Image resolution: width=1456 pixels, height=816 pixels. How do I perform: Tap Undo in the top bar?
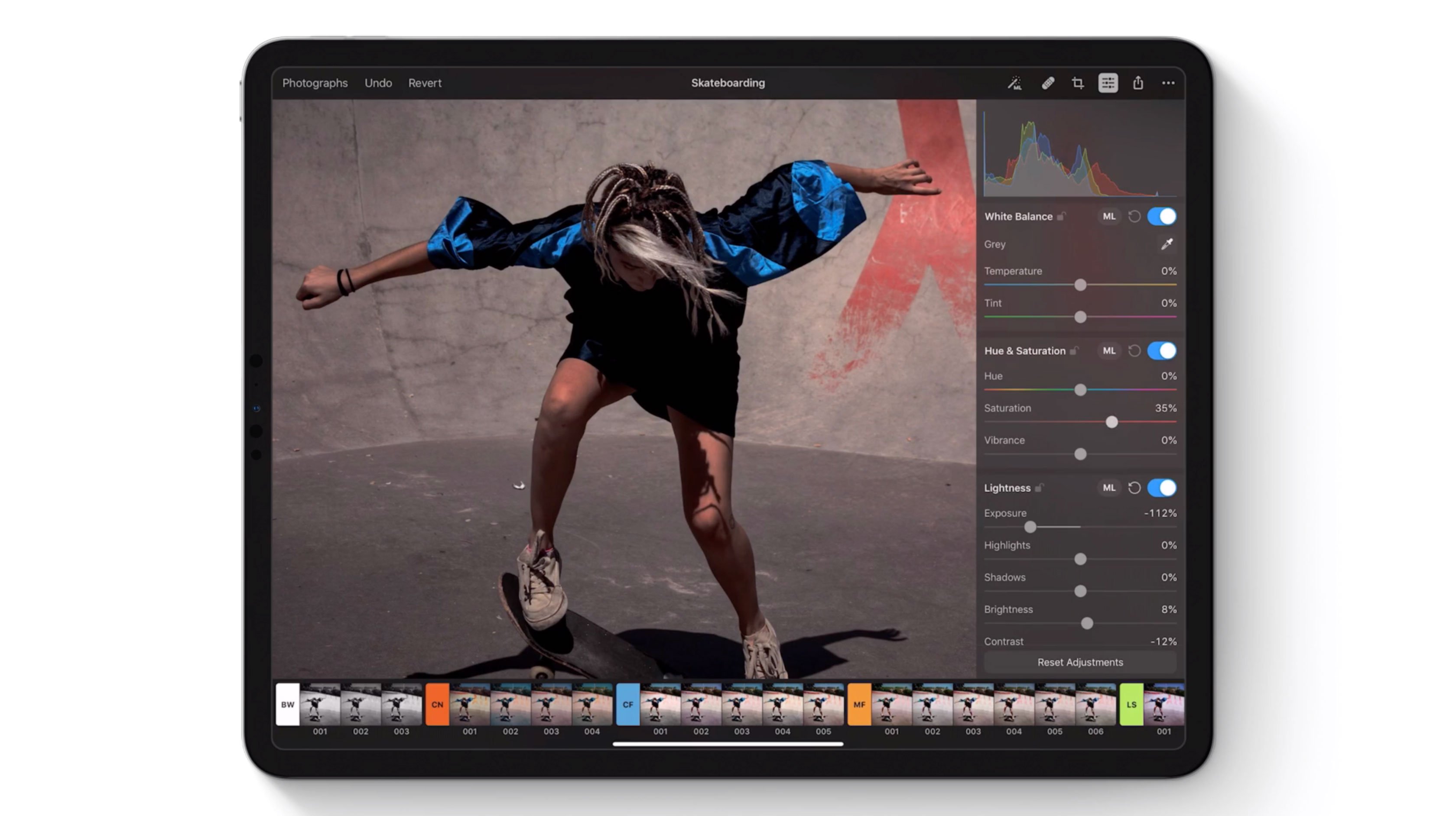(378, 83)
